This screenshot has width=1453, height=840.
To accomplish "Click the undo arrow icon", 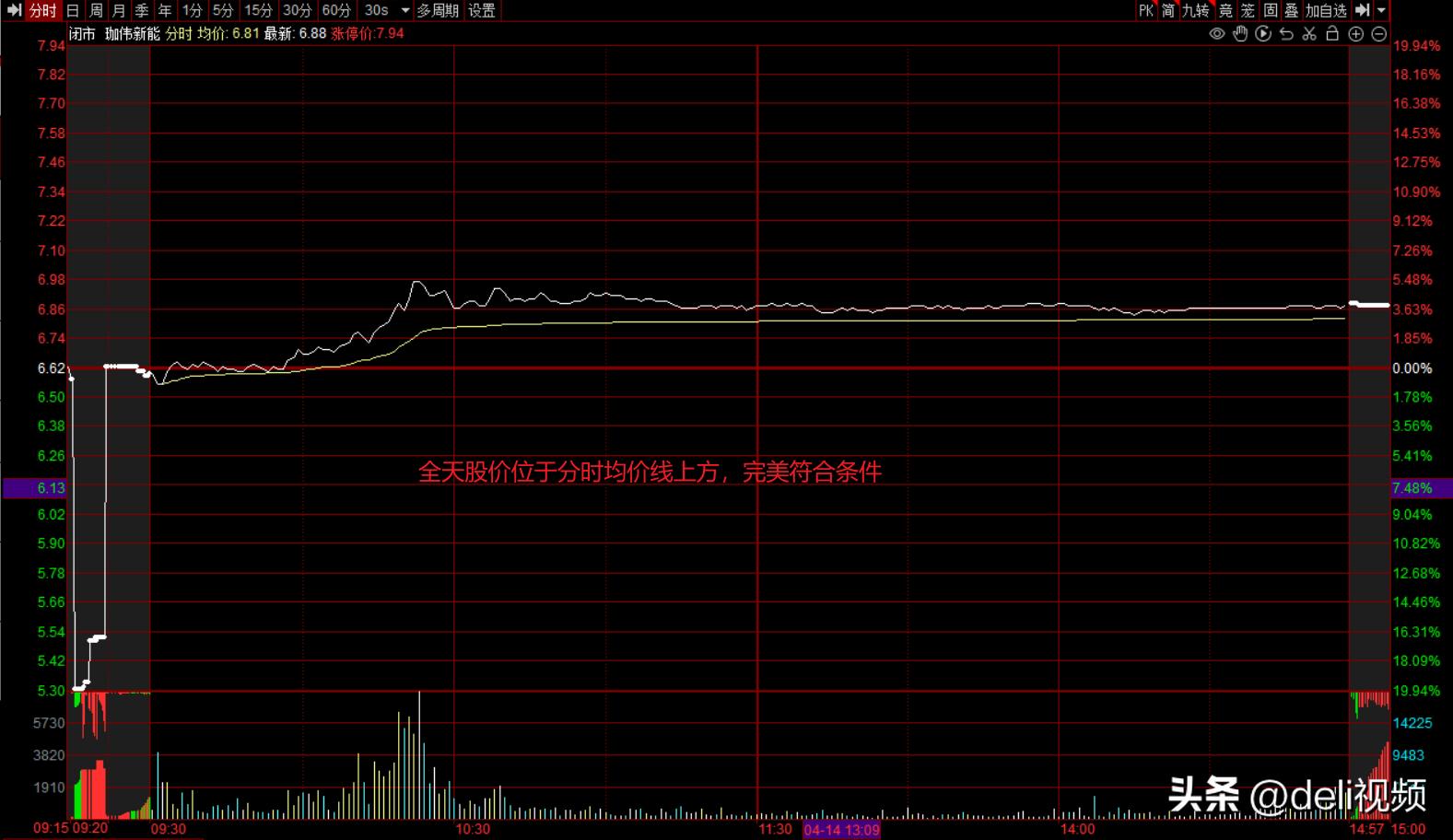I will tap(1286, 34).
